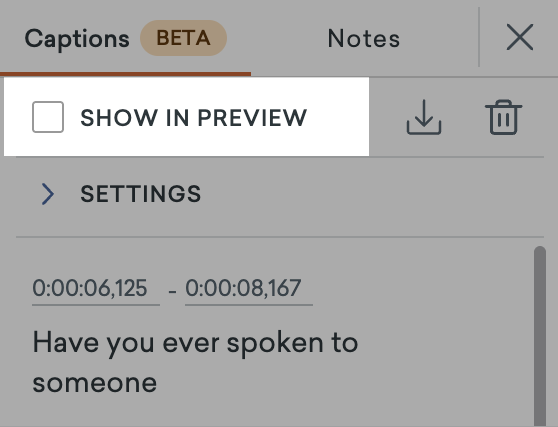Close the captions panel
558x427 pixels.
pyautogui.click(x=520, y=37)
